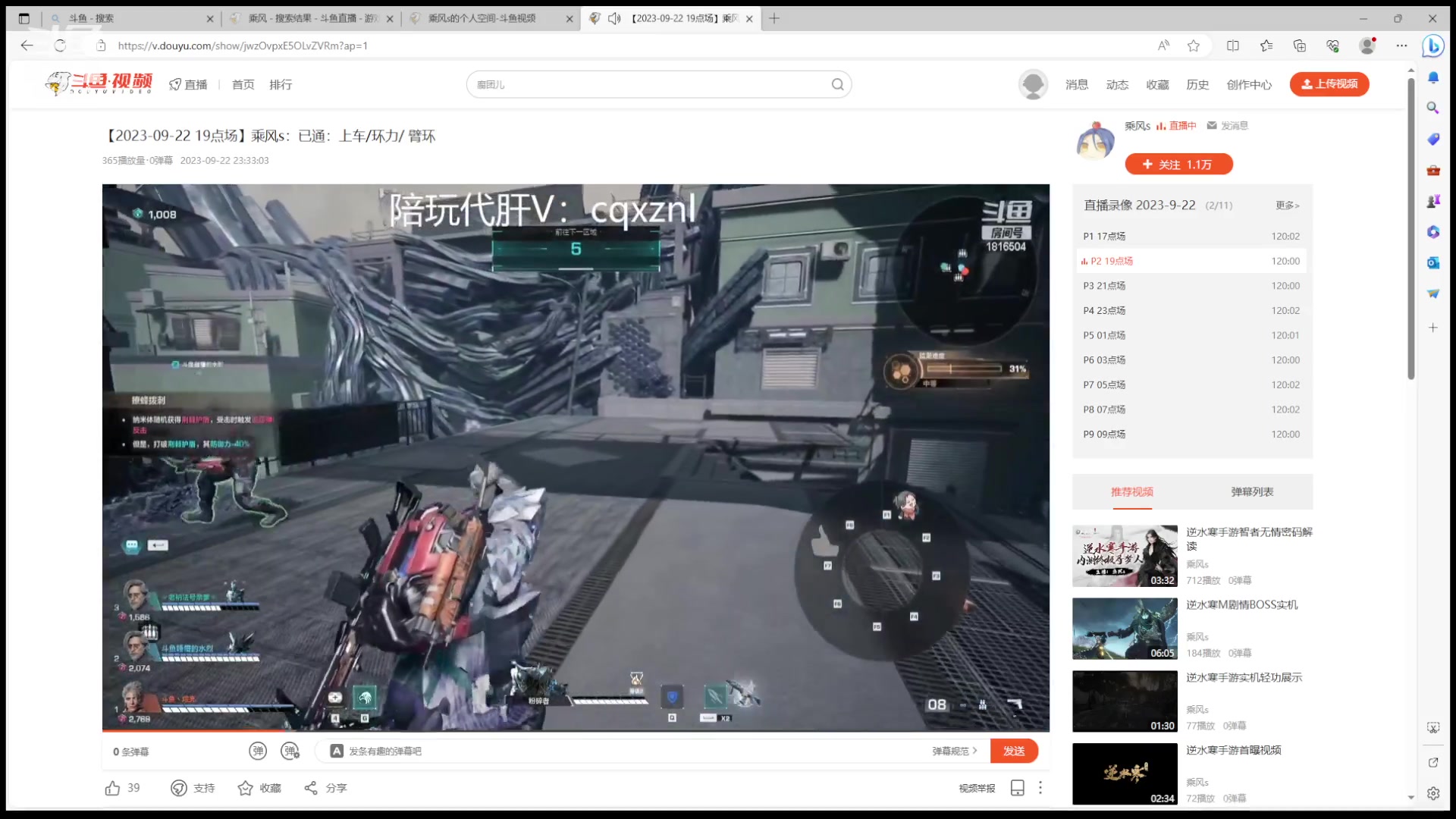Open the creator center link
The width and height of the screenshot is (1456, 819).
point(1249,84)
